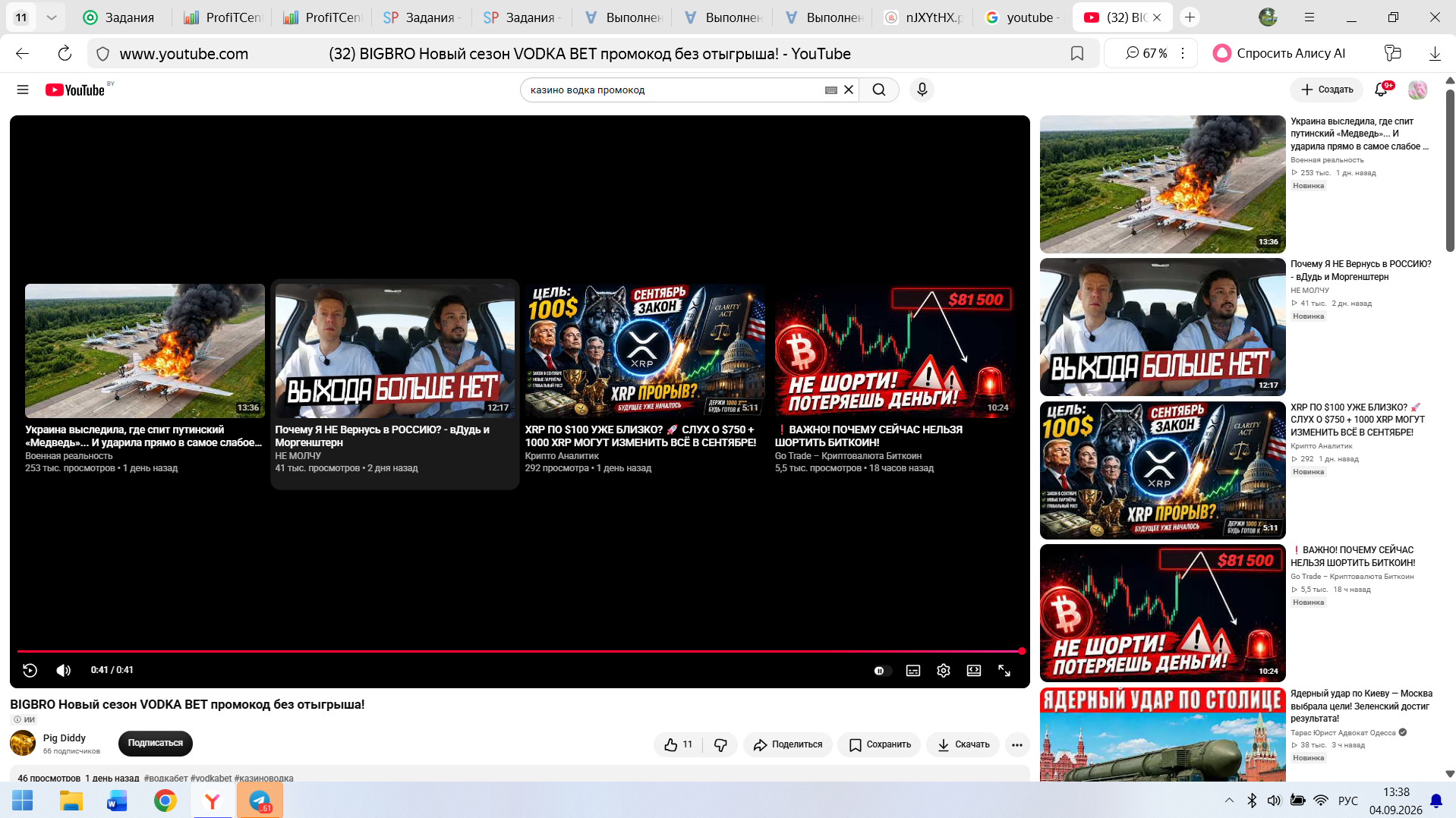Open the YouTube notifications bell

pos(1382,90)
